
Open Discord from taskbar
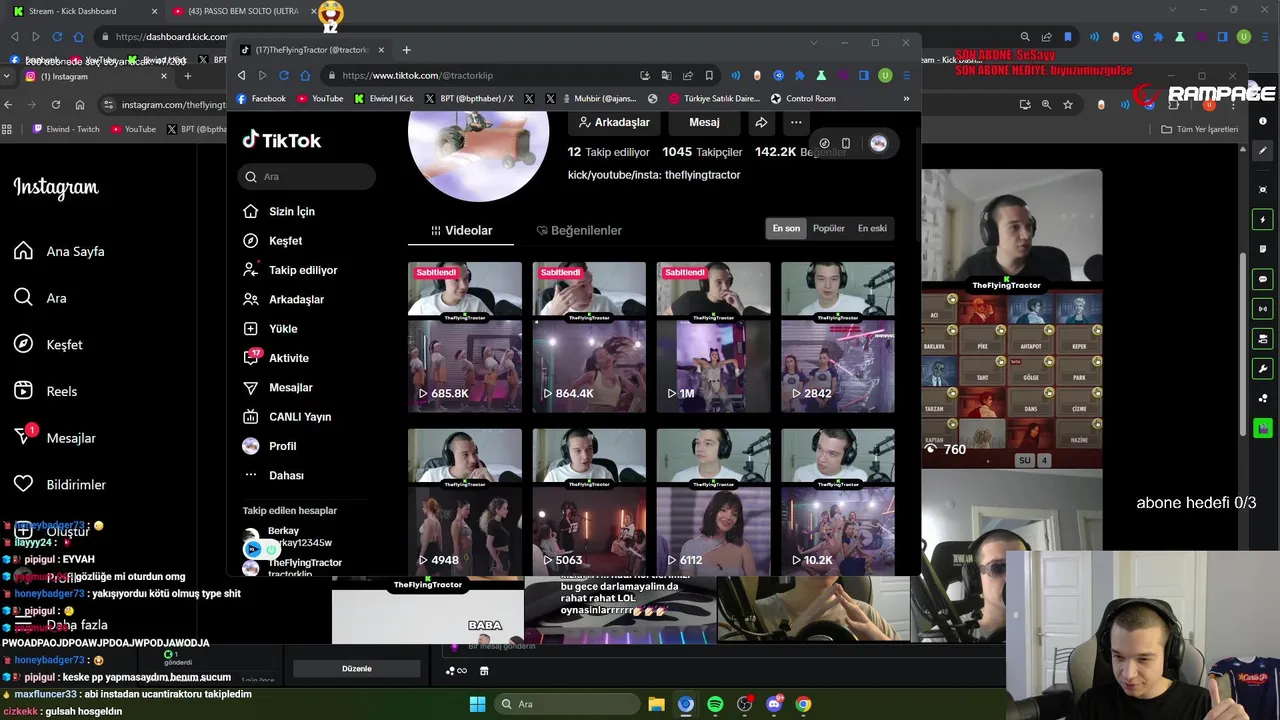click(774, 704)
